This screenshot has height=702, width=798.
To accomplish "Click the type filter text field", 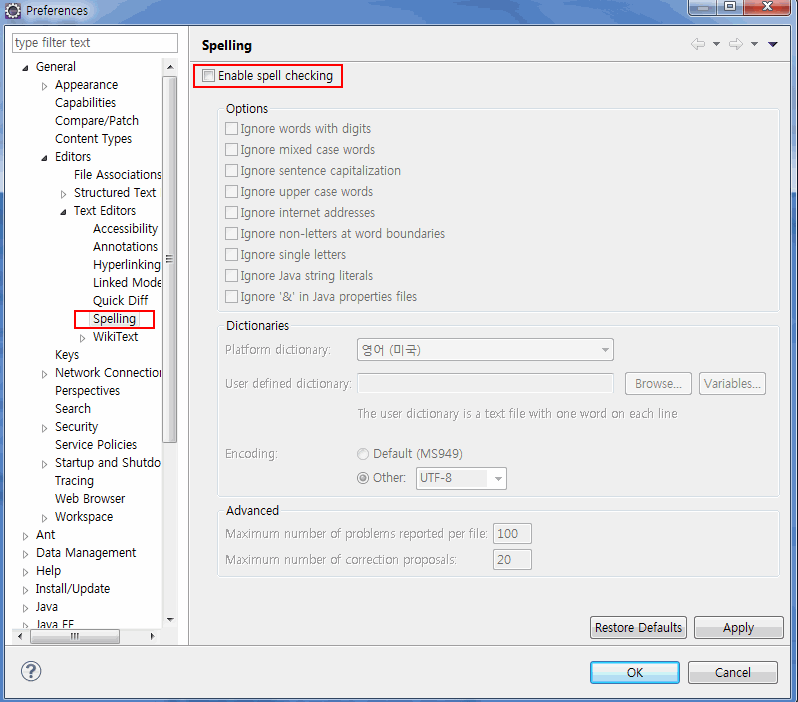I will 95,43.
